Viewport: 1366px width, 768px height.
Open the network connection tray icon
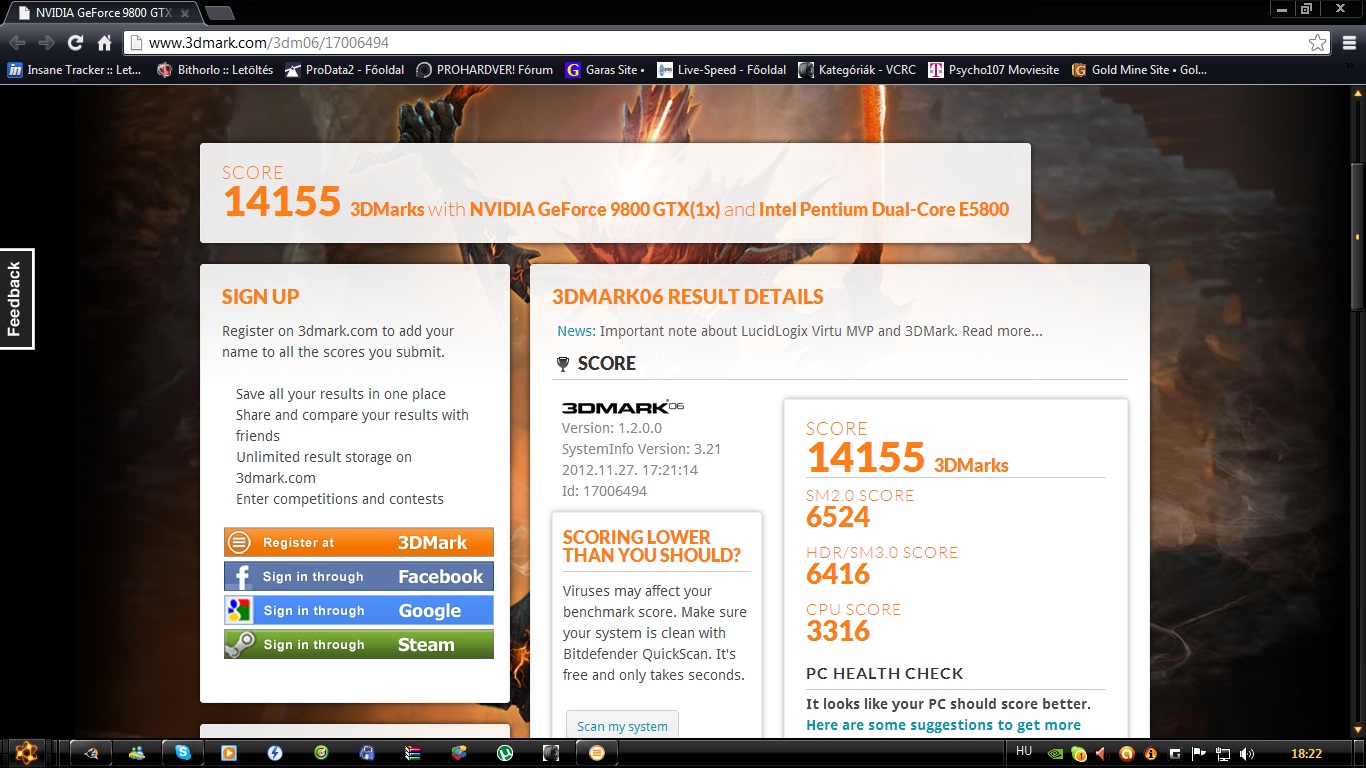point(1222,754)
